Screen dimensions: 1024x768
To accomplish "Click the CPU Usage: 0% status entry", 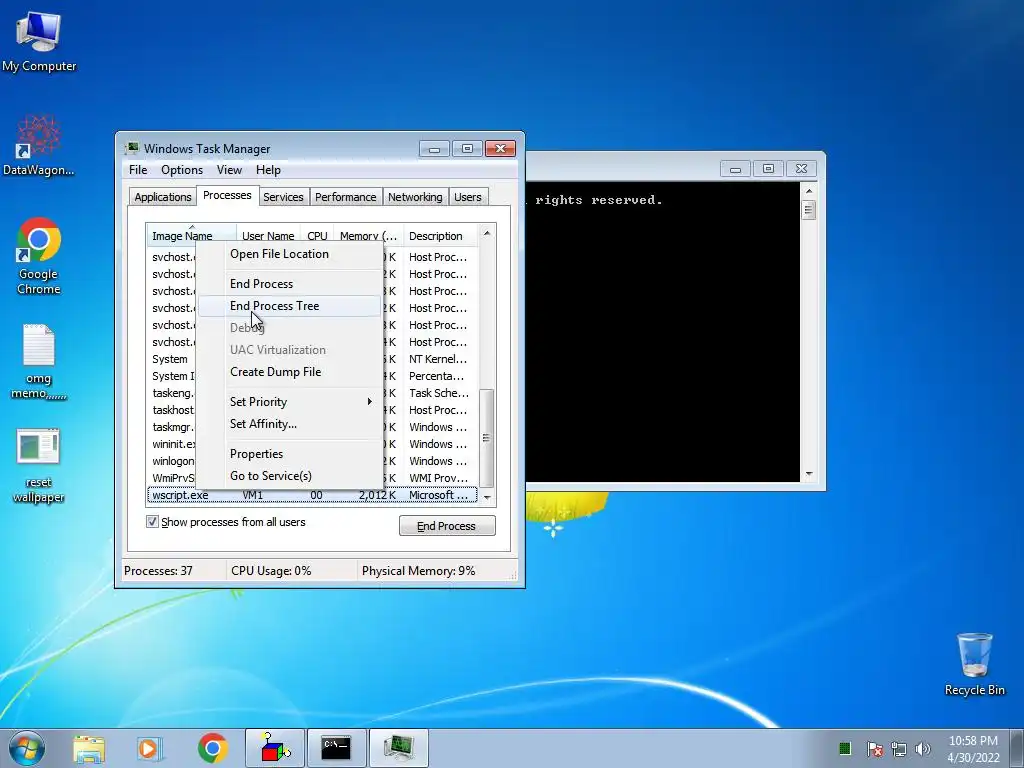I will click(x=271, y=571).
